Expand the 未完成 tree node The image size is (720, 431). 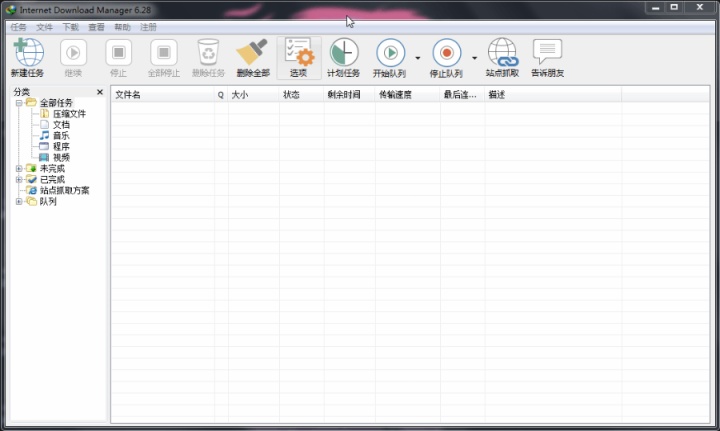[x=19, y=168]
